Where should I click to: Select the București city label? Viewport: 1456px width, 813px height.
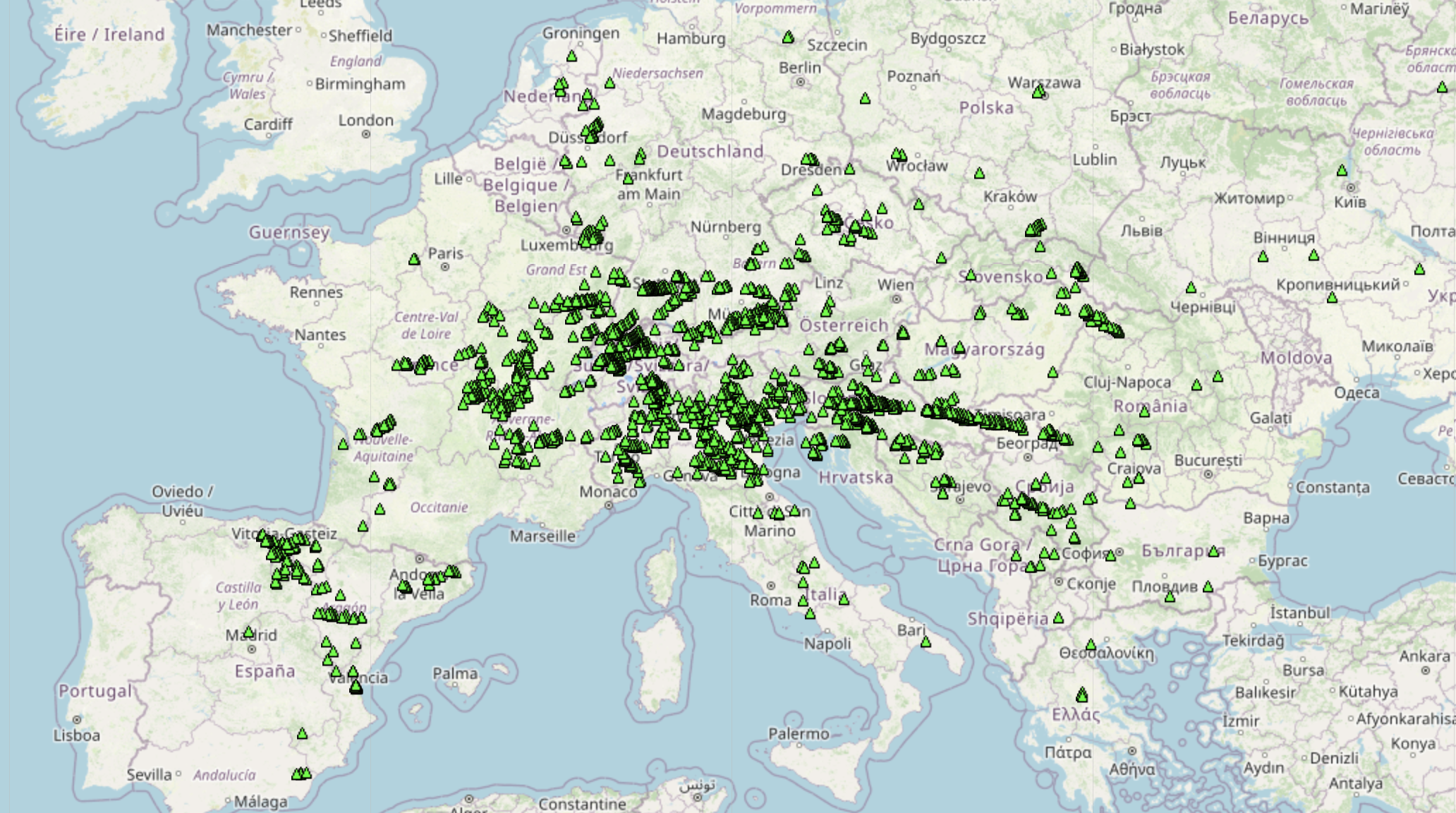(x=1208, y=460)
